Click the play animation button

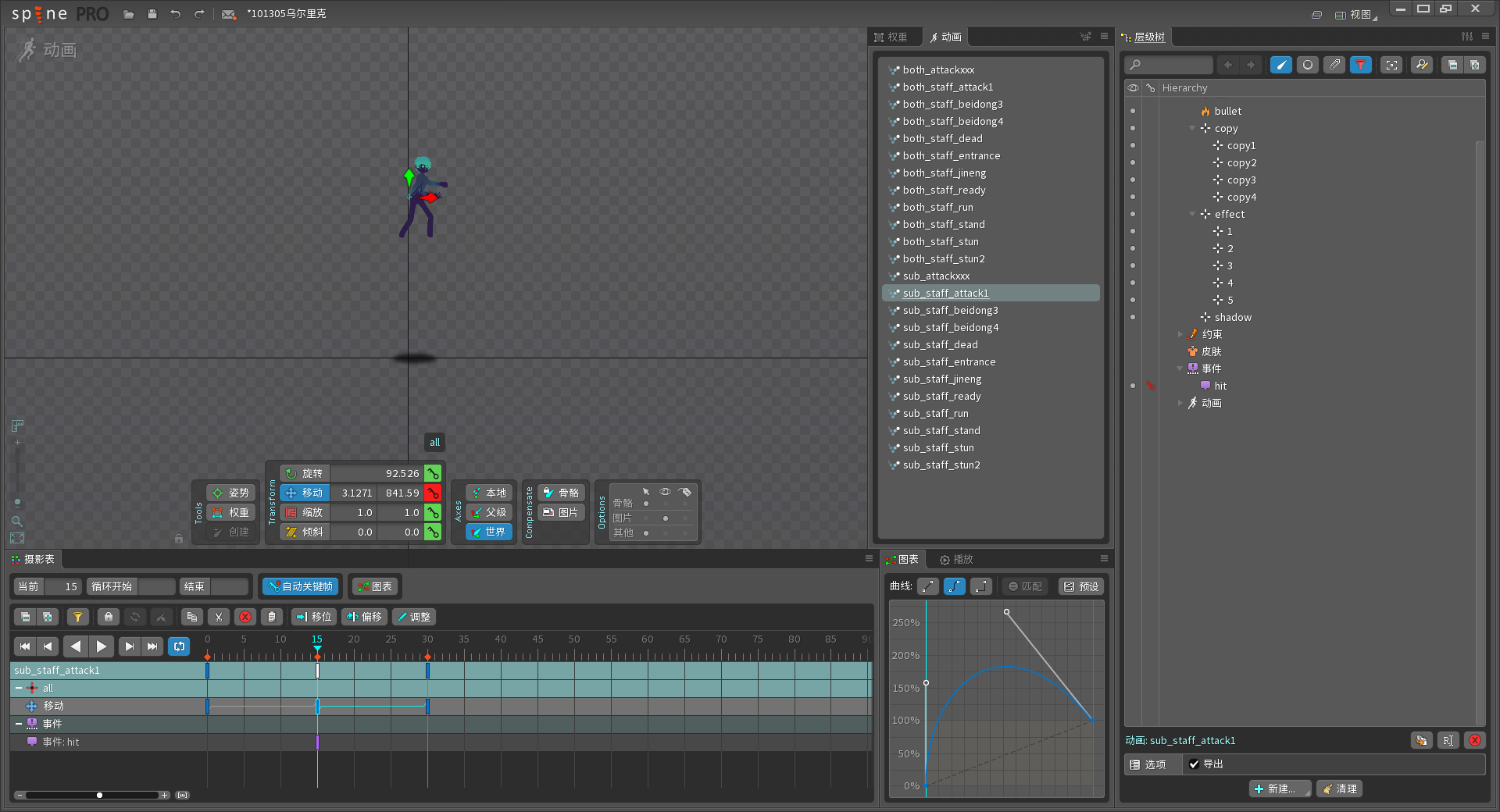[x=101, y=646]
